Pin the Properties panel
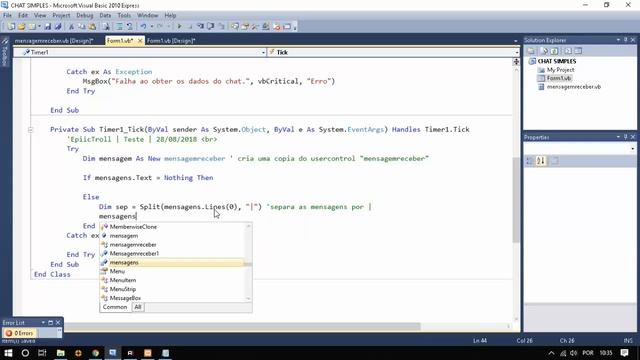The image size is (640, 360). click(625, 137)
